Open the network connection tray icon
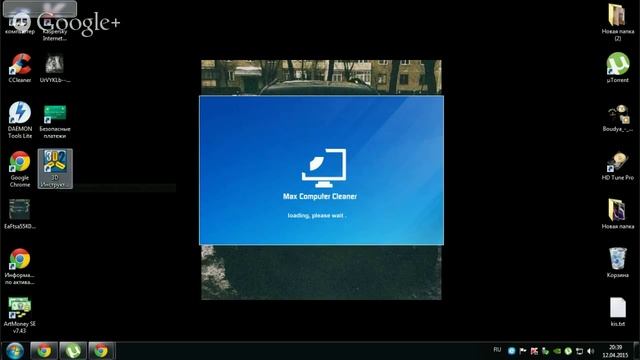 (579, 351)
